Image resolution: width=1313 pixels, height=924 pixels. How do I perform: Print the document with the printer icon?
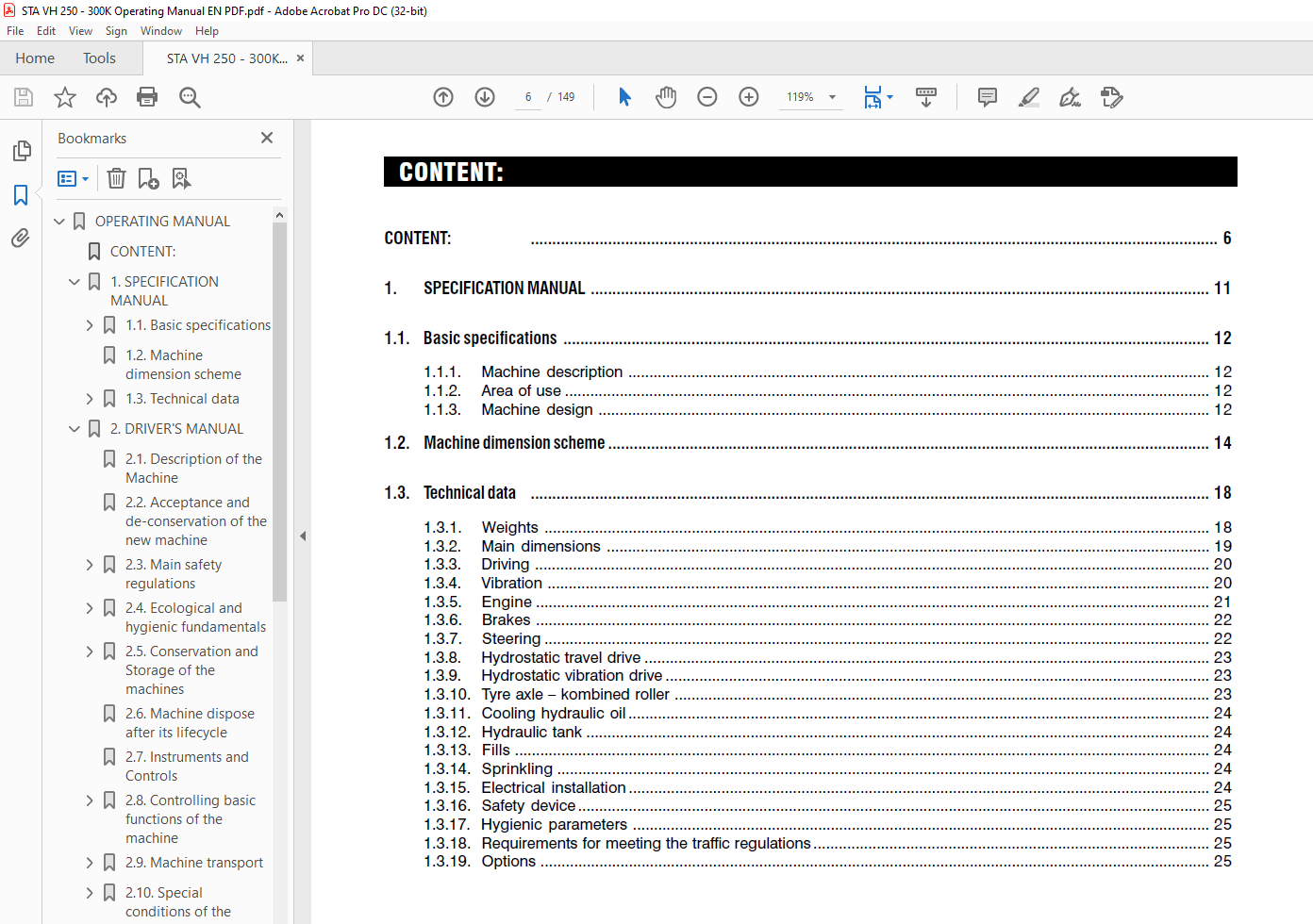tap(147, 97)
